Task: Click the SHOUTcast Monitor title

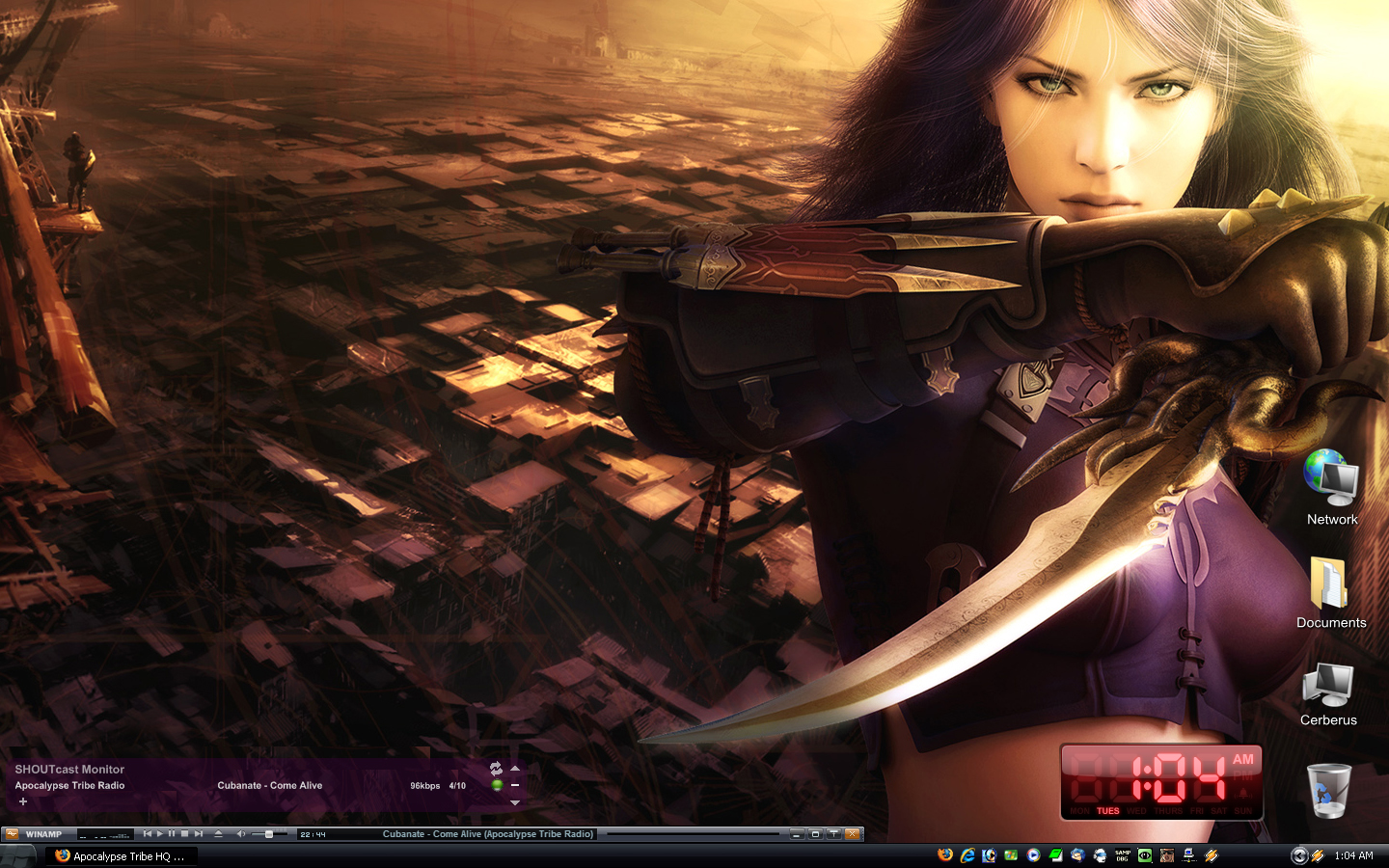Action: (69, 769)
